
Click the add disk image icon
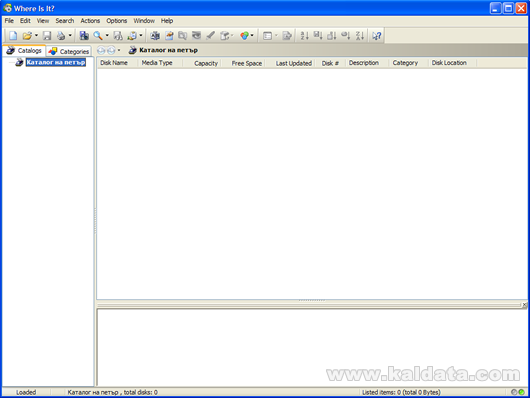[155, 36]
